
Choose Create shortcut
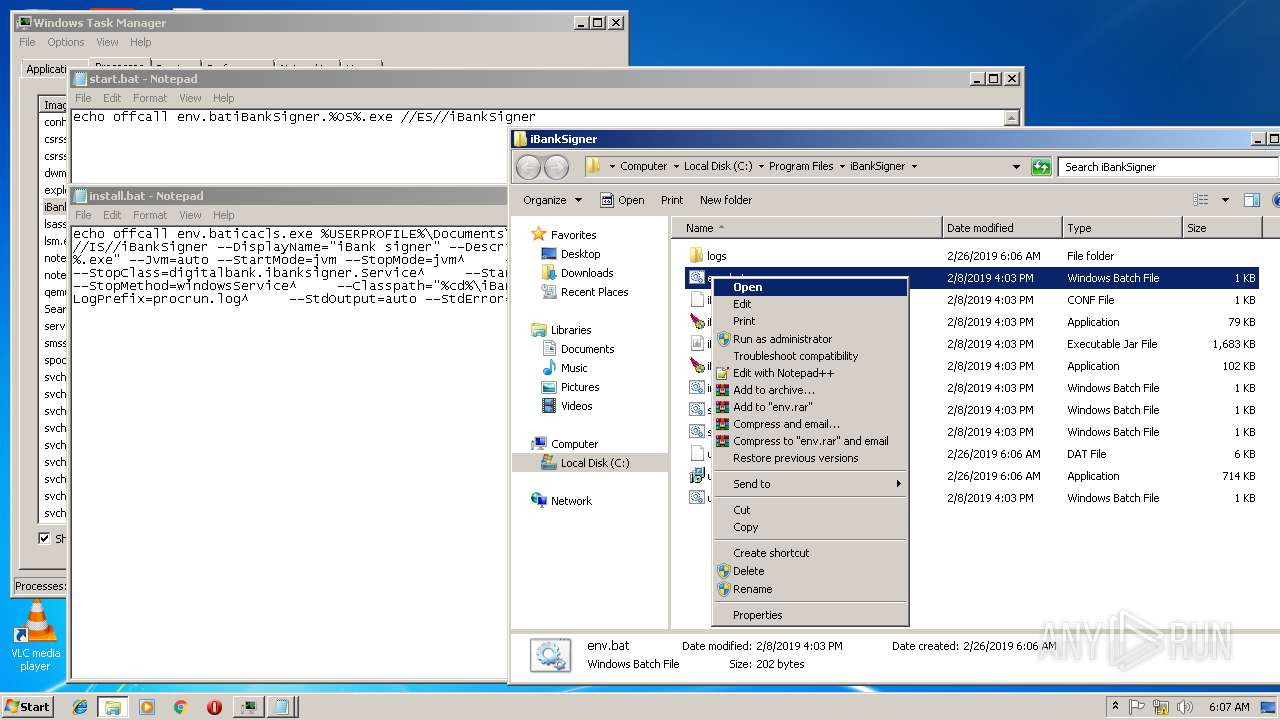point(810,553)
